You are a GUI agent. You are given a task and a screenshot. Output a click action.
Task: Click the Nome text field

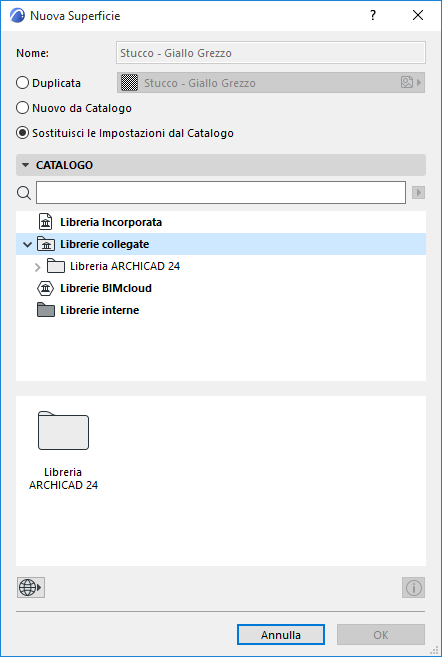[271, 53]
